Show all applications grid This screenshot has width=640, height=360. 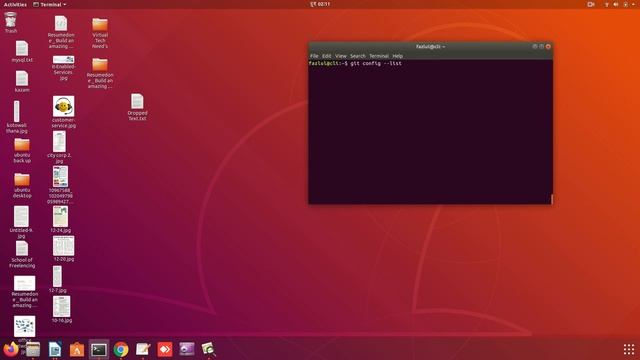pos(629,349)
